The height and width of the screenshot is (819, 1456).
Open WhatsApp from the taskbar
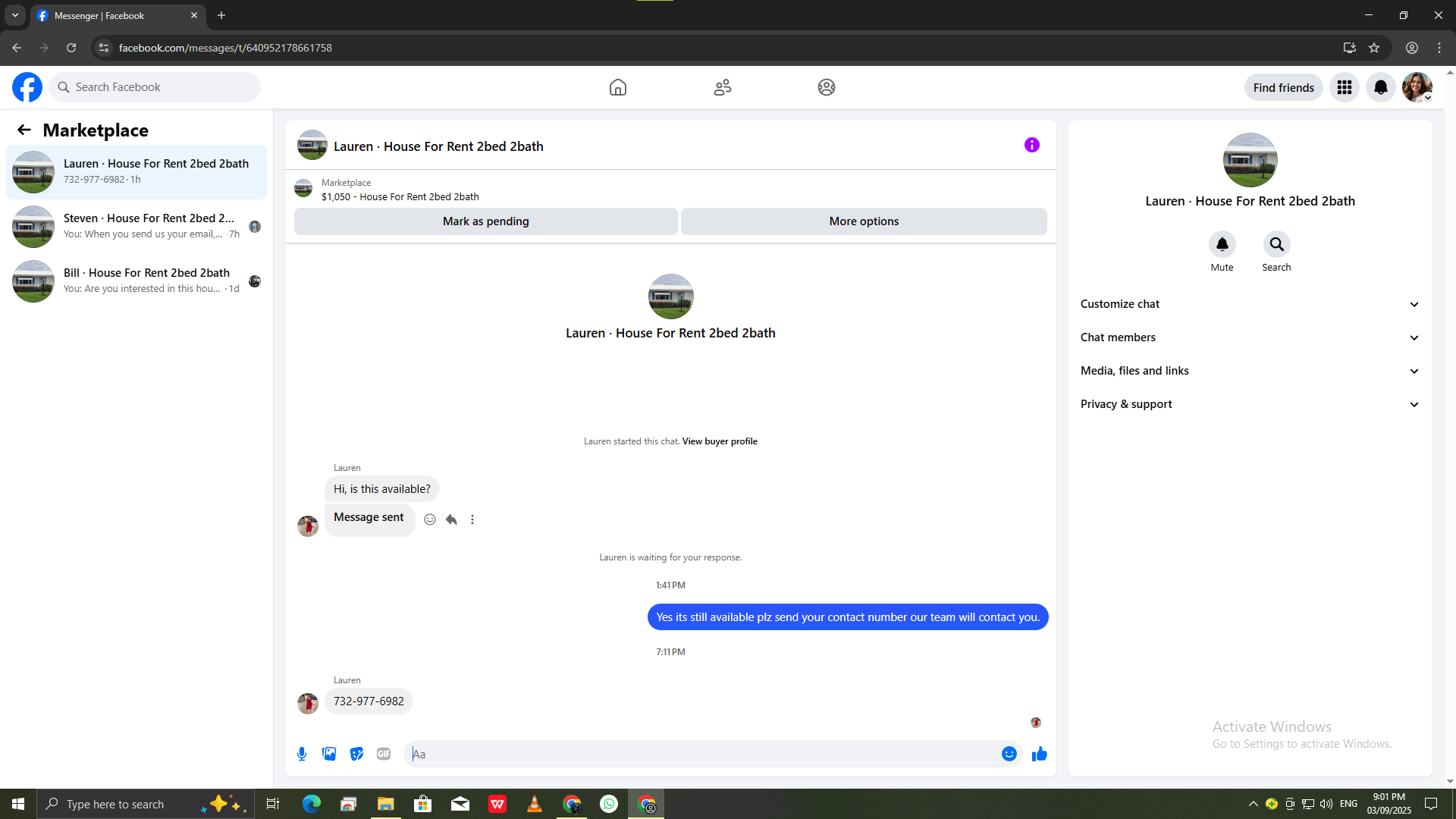[609, 804]
